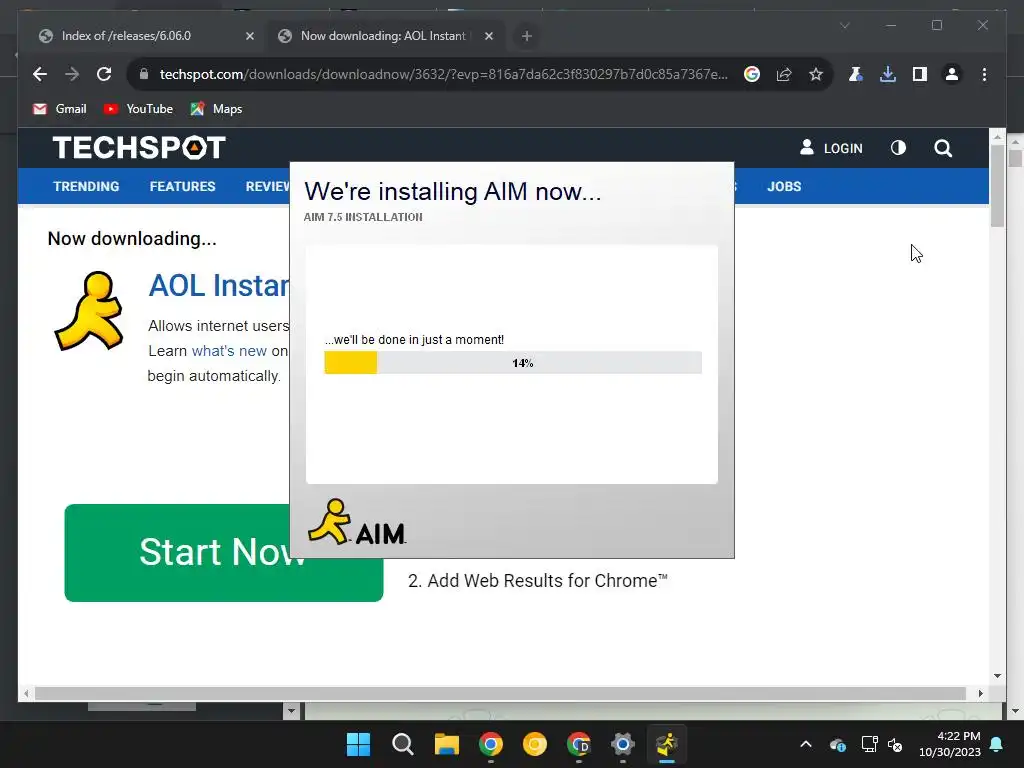Open Chrome Labs flask icon
This screenshot has height=768, width=1024.
856,74
